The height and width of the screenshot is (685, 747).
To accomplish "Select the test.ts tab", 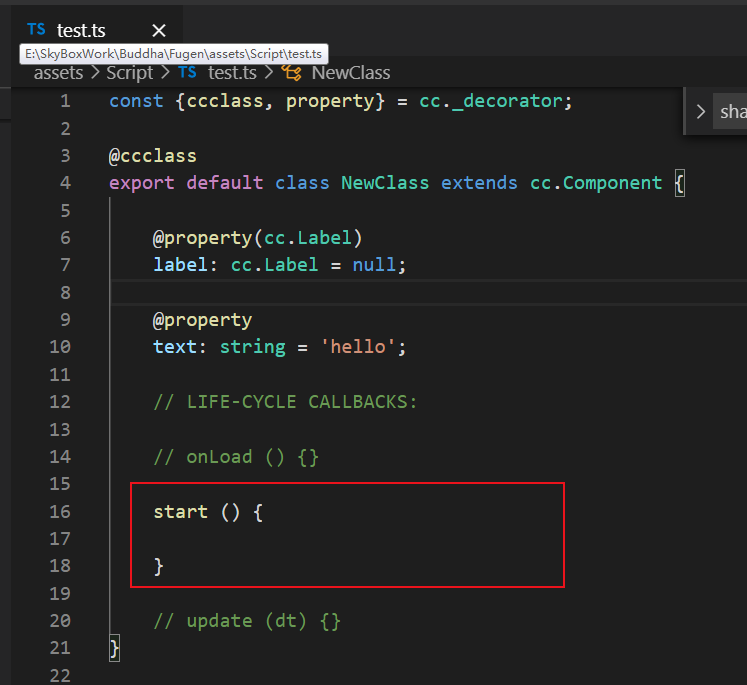I will 97,31.
